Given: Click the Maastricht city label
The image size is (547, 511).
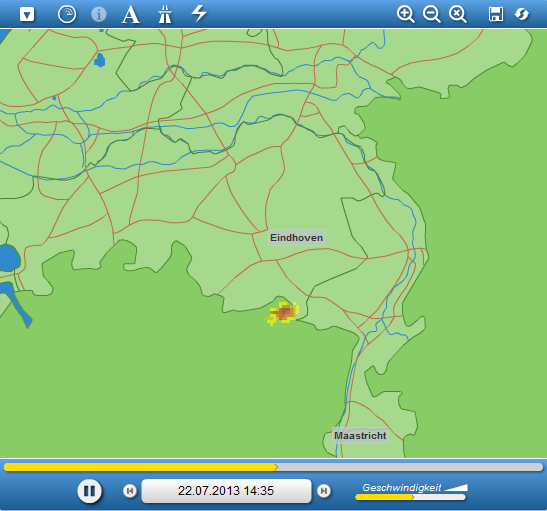Looking at the screenshot, I should point(360,436).
